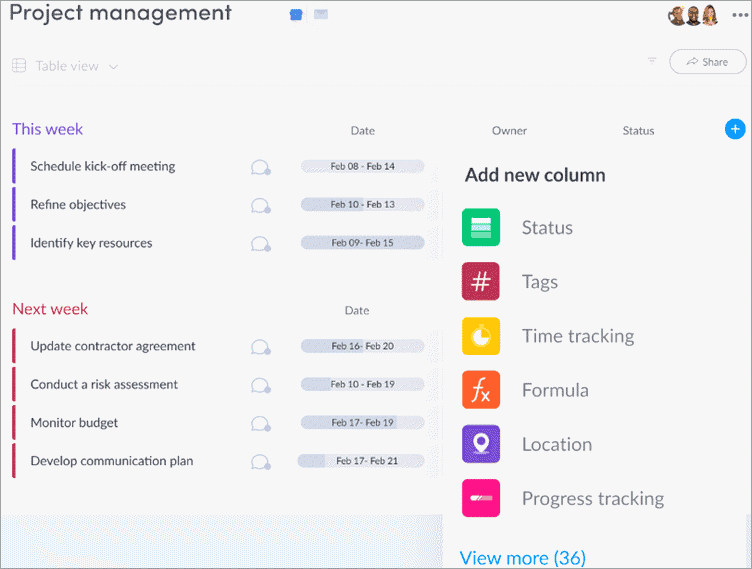
Task: Click the Owner column header
Action: click(x=509, y=130)
